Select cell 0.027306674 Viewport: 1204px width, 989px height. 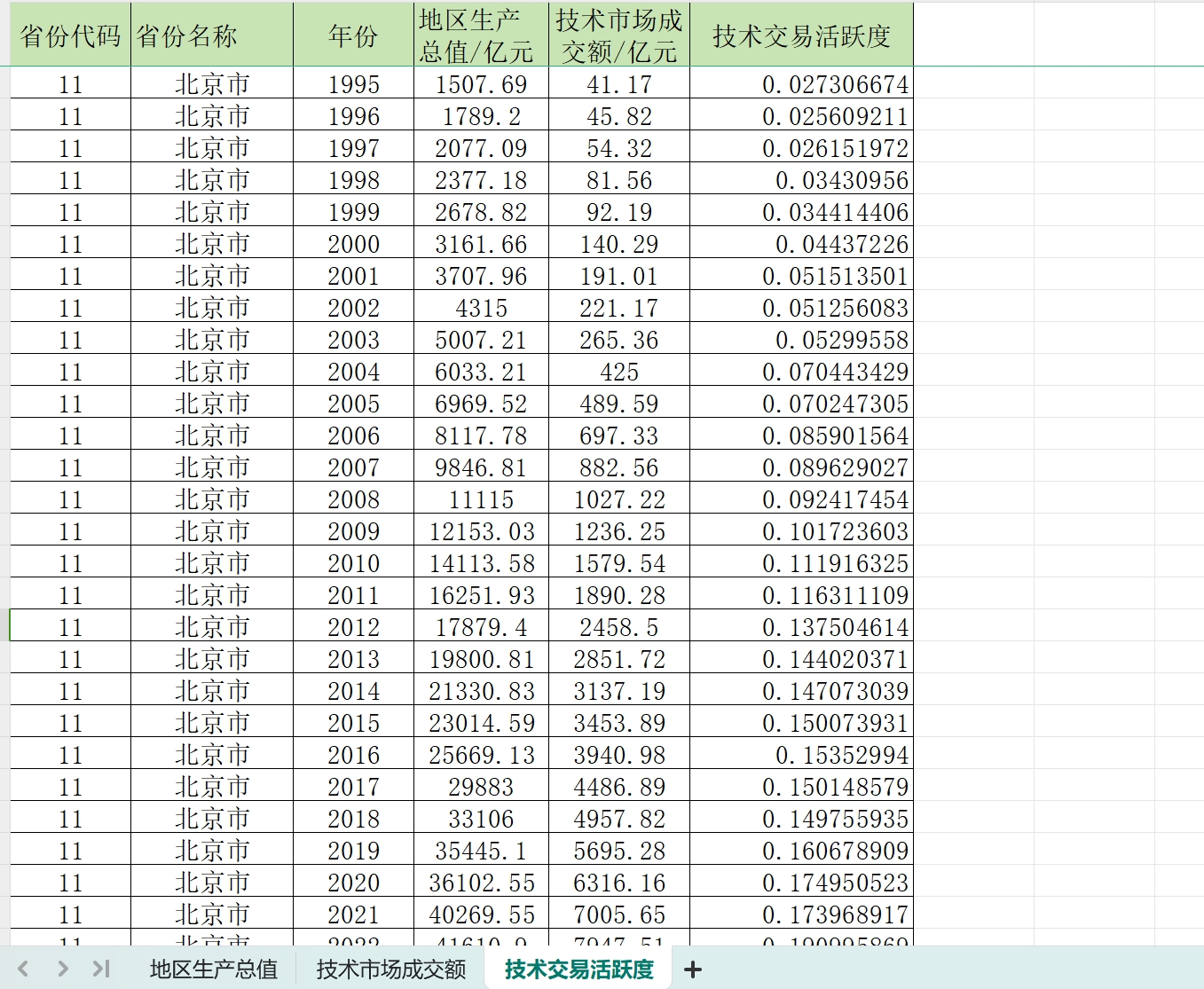click(801, 84)
